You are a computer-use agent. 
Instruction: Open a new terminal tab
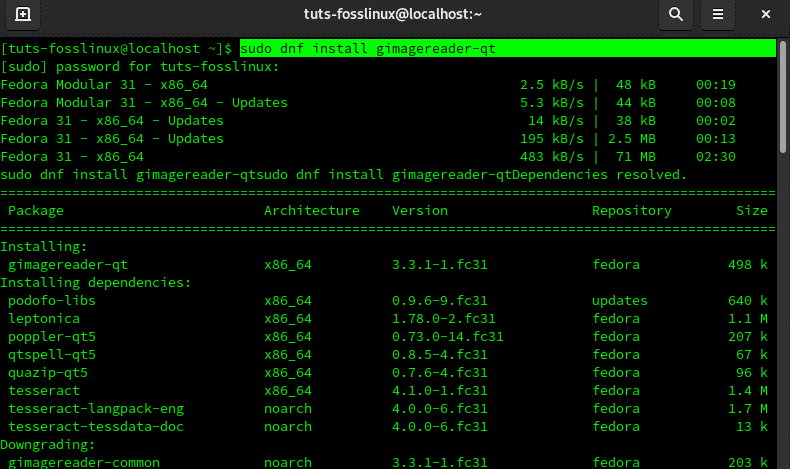(x=23, y=14)
